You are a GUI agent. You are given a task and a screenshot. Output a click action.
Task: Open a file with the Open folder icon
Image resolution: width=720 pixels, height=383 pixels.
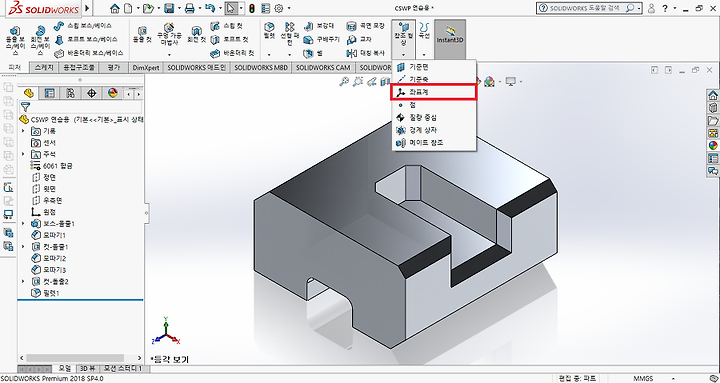tap(148, 8)
